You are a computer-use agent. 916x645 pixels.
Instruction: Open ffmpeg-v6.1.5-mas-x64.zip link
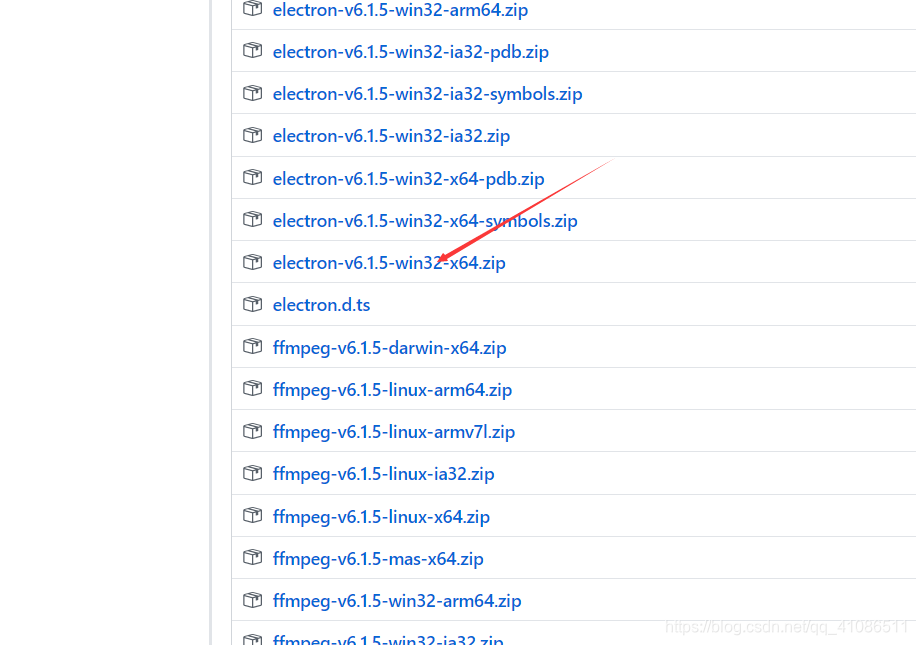(378, 559)
